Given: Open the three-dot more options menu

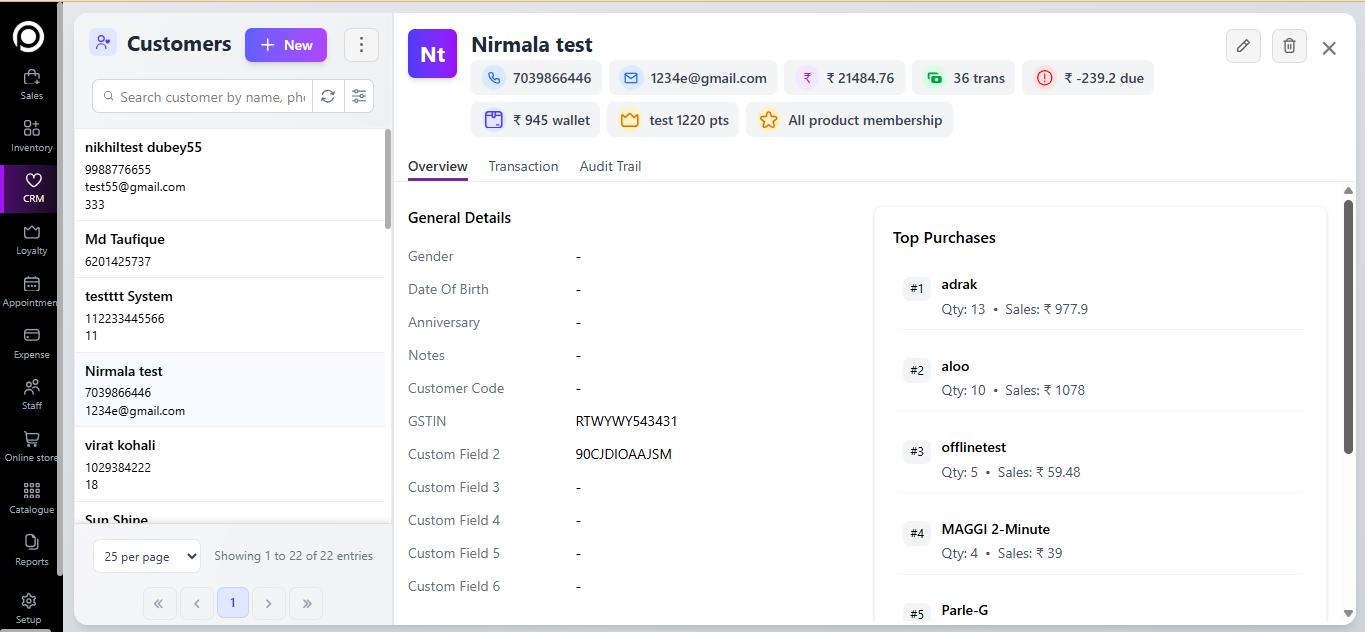Looking at the screenshot, I should pyautogui.click(x=361, y=45).
